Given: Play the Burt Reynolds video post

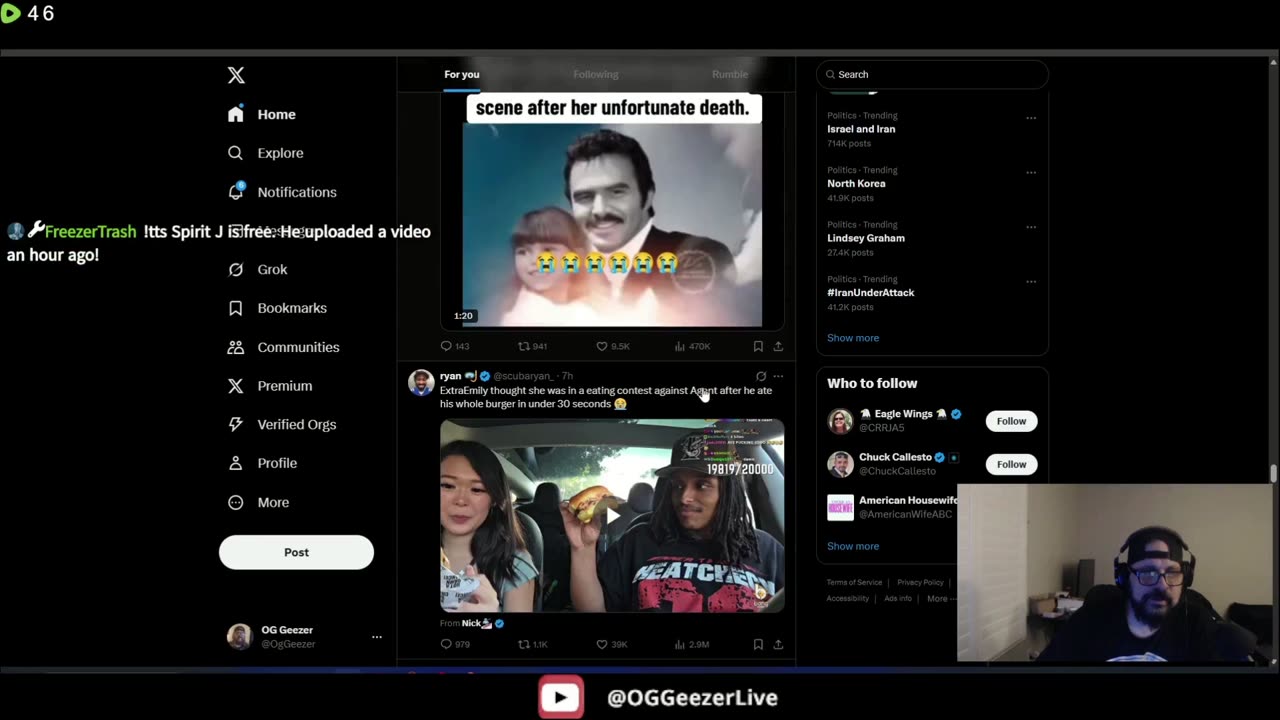Looking at the screenshot, I should coord(612,226).
